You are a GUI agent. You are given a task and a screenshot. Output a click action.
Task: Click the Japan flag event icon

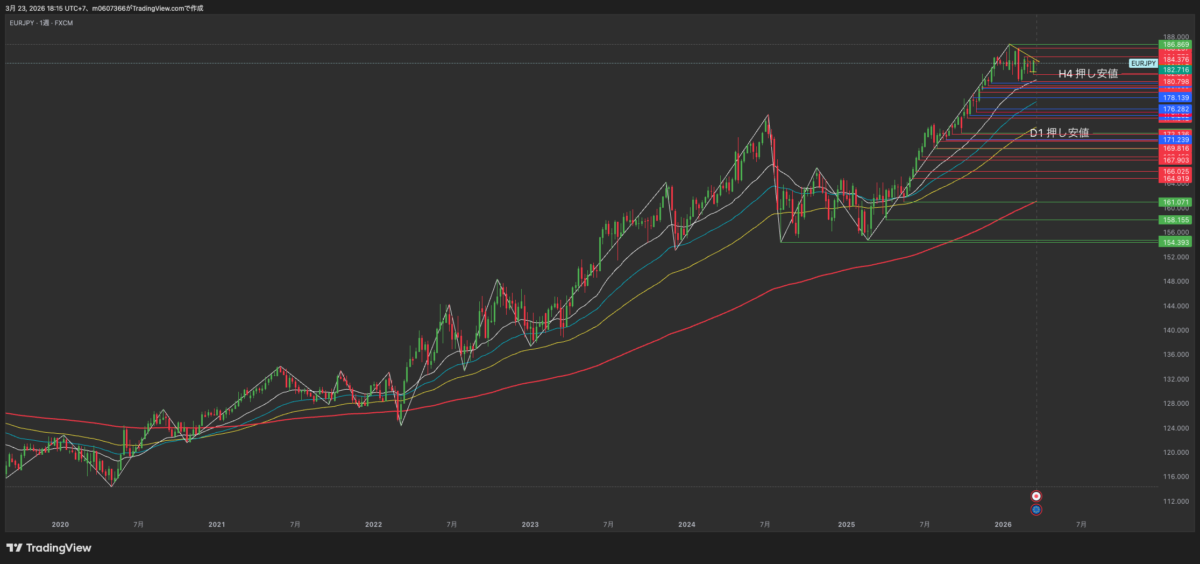point(1036,496)
